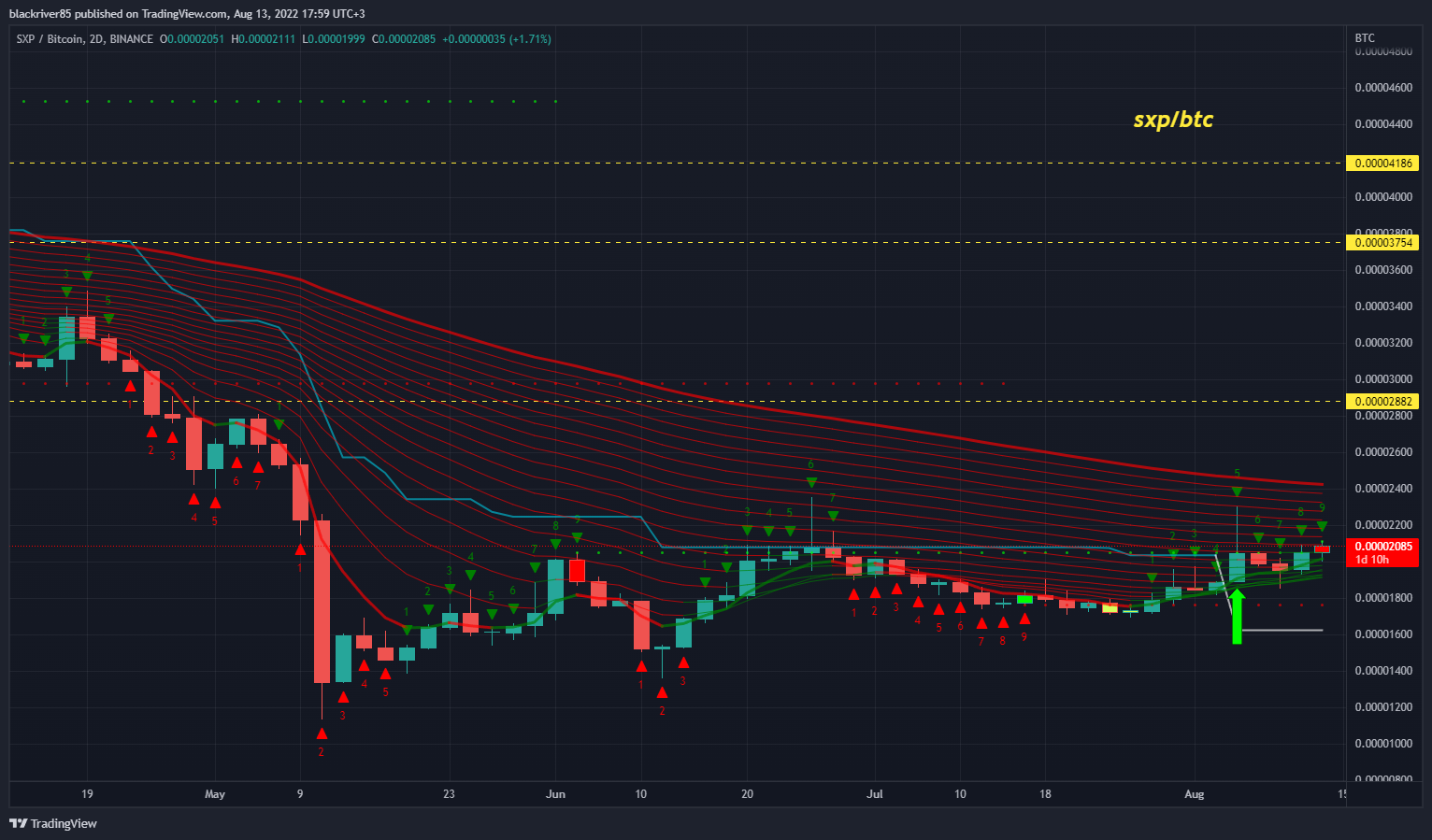Click the 9 date label after May
This screenshot has width=1432, height=840.
(x=300, y=794)
